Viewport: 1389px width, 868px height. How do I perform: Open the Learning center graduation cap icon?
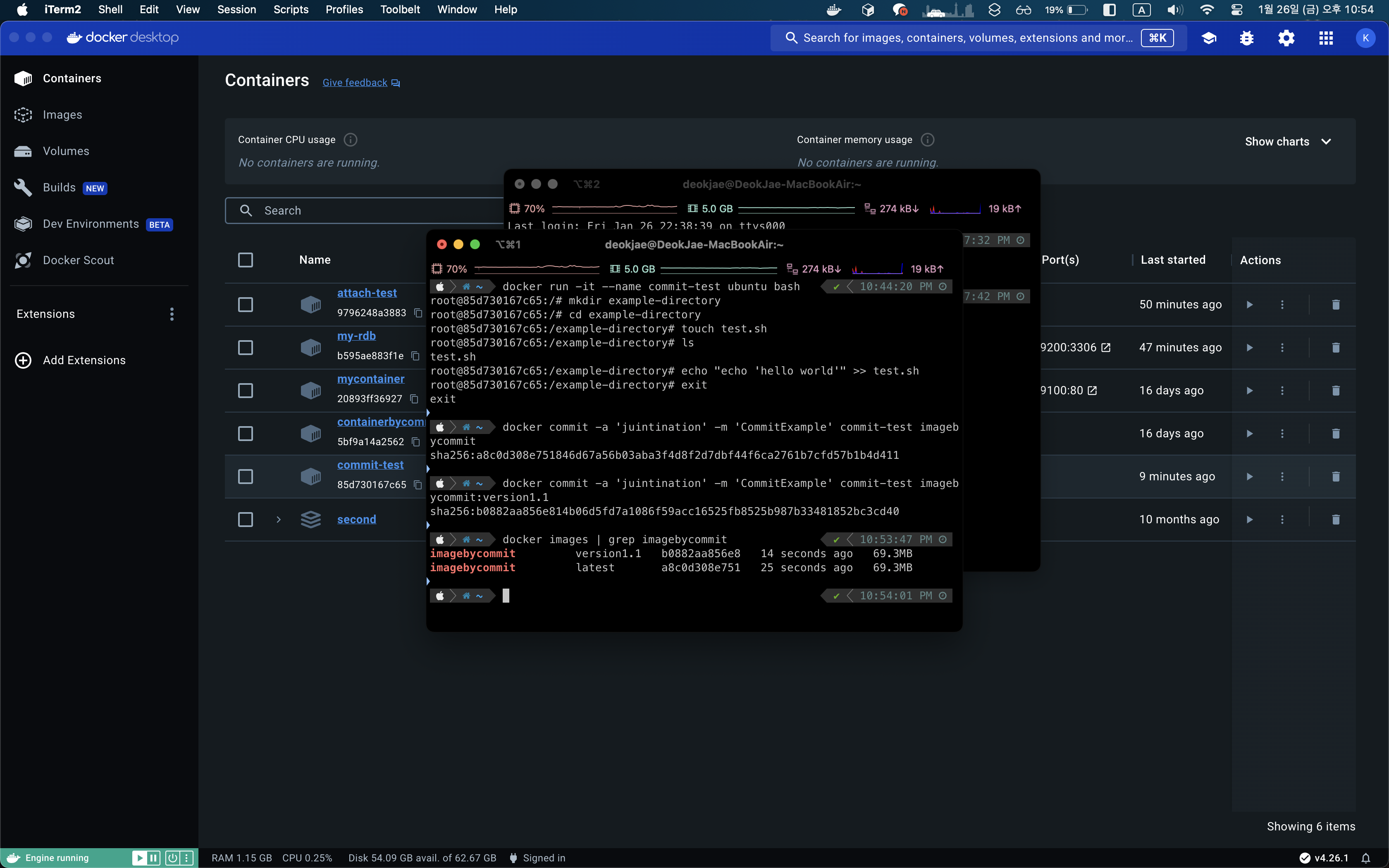1209,38
